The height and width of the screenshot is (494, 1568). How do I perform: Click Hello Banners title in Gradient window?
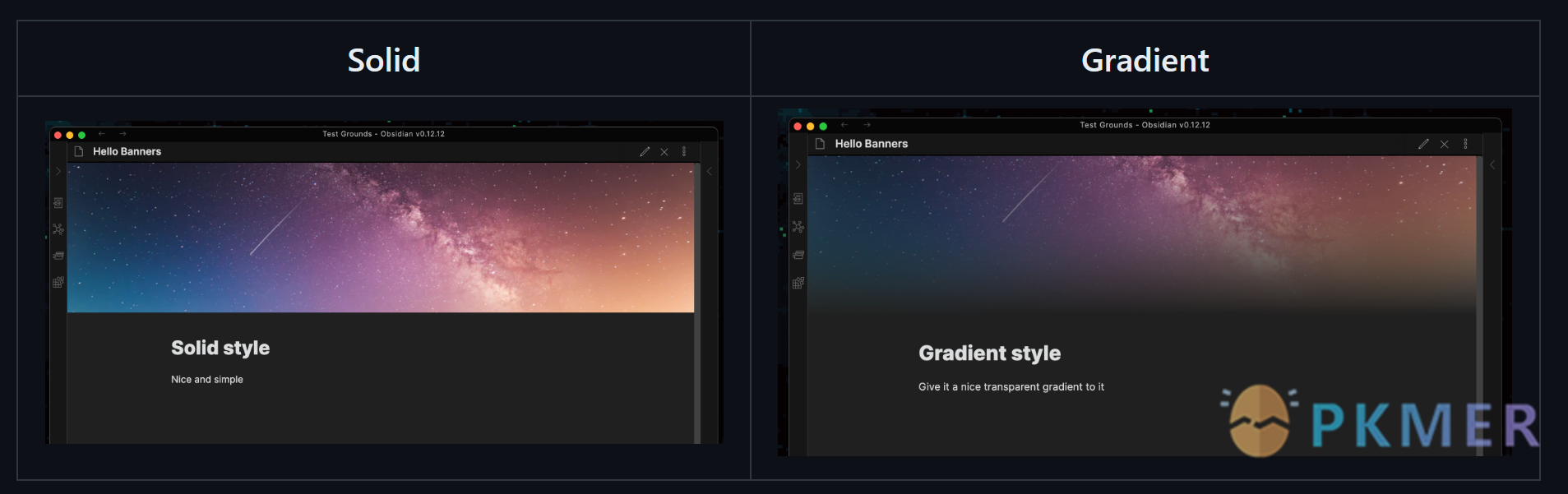[872, 144]
